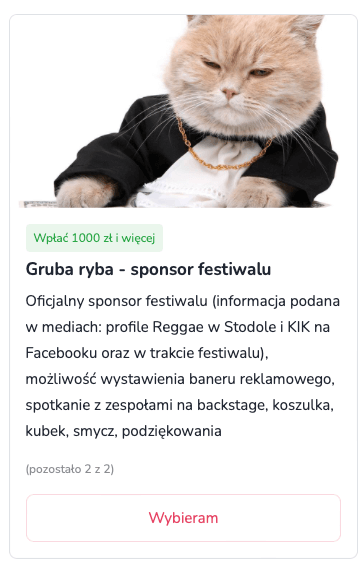Click the cat's left paw on the table

pyautogui.click(x=84, y=193)
